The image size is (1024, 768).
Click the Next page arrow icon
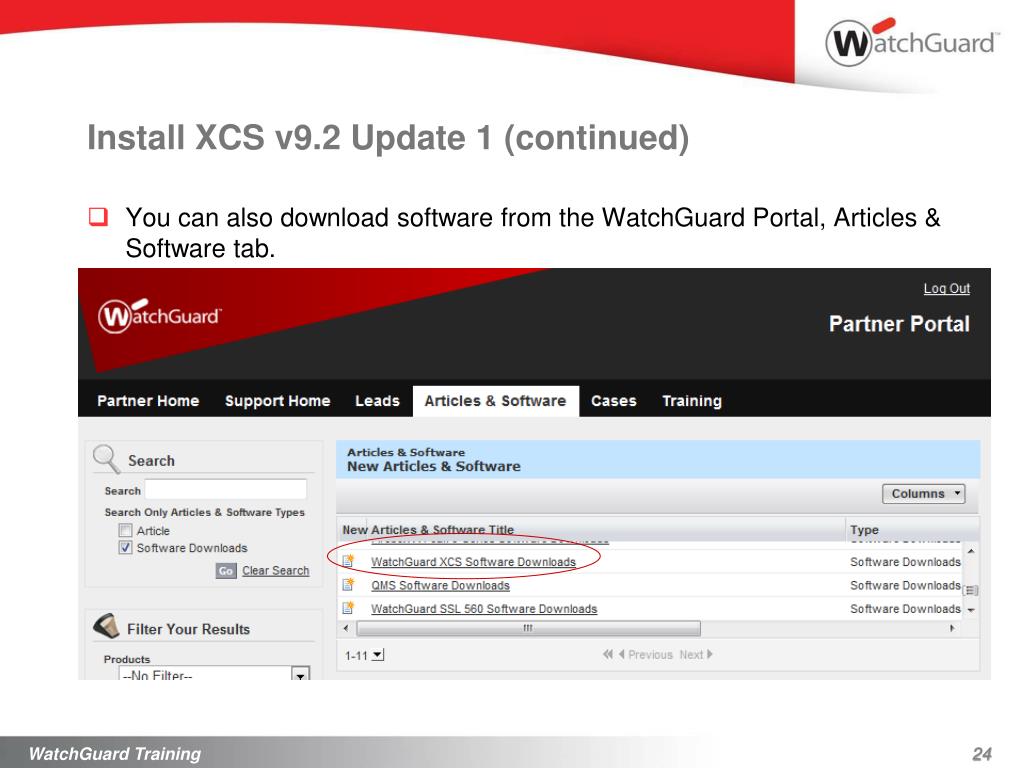click(710, 654)
